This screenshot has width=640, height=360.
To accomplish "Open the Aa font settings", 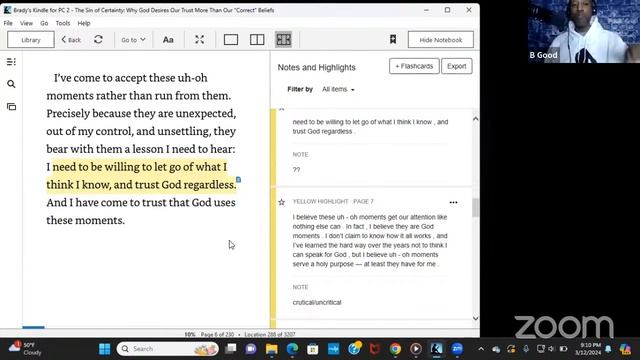I will [168, 40].
